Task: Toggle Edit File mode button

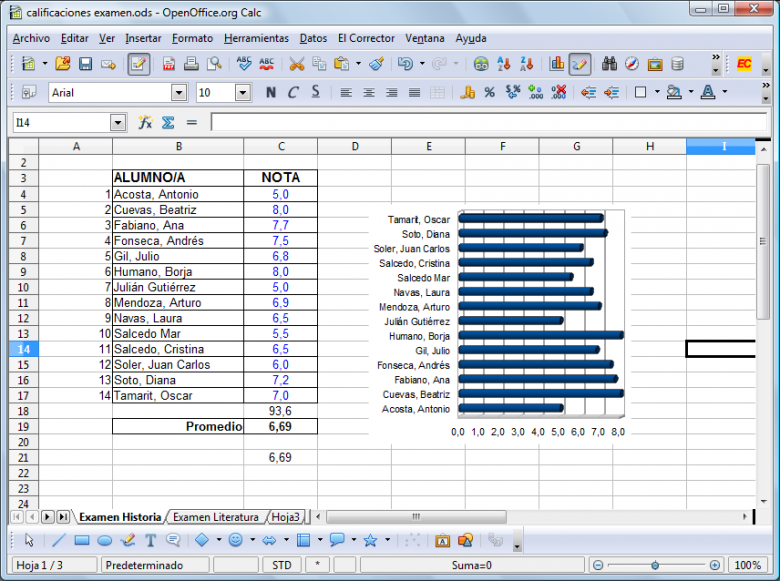Action: 139,64
